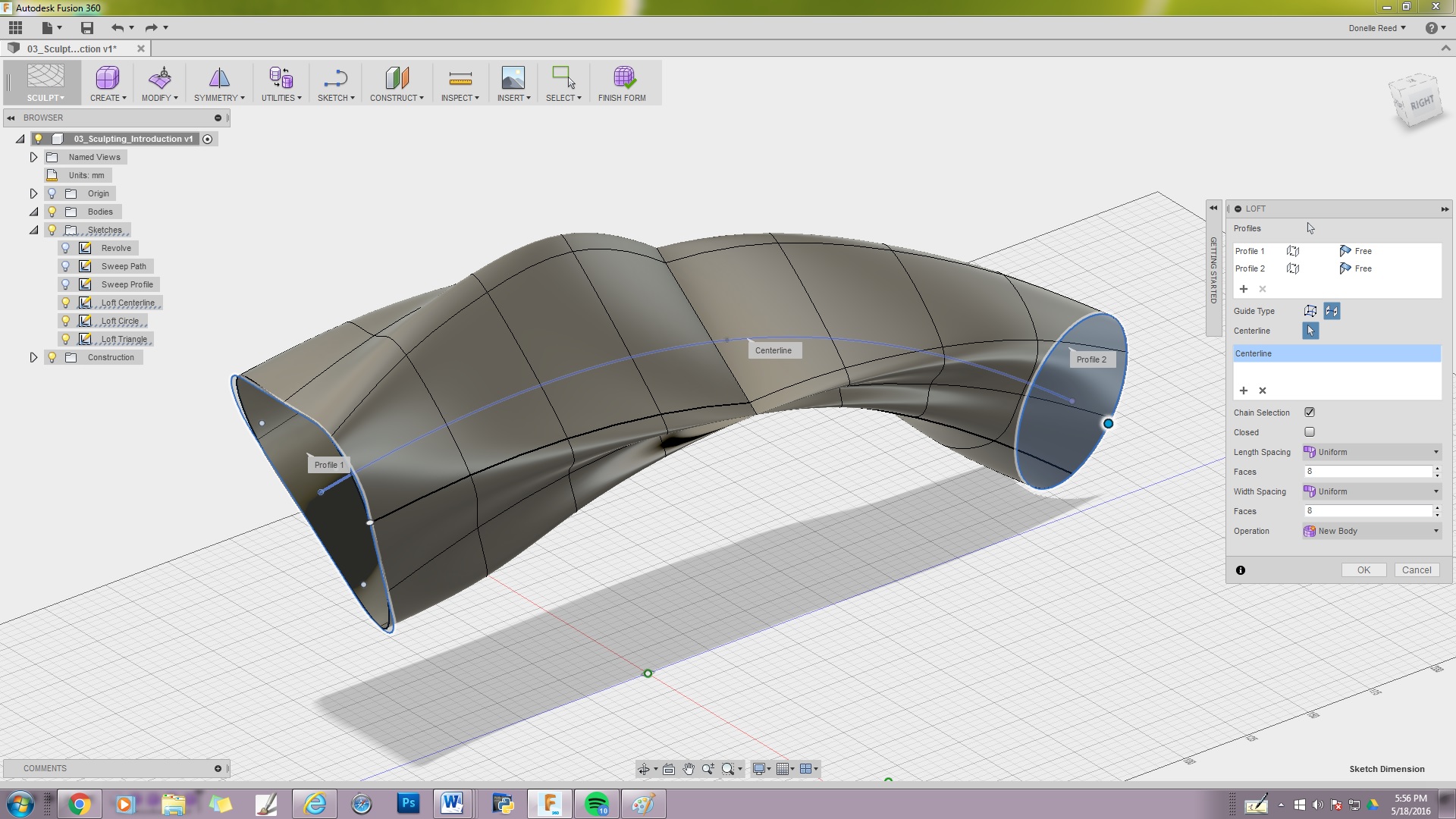Image resolution: width=1456 pixels, height=819 pixels.
Task: Click the Orbit navigation icon
Action: point(644,769)
